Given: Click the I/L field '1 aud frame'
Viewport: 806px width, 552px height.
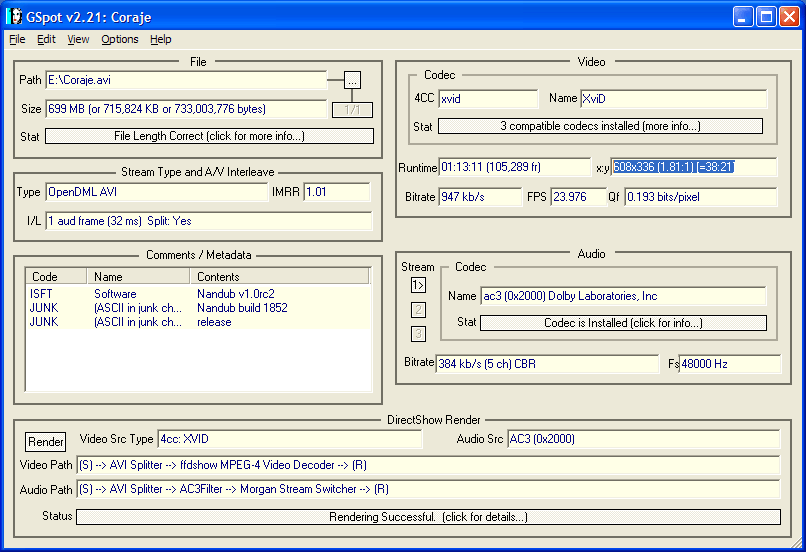Looking at the screenshot, I should [x=209, y=221].
